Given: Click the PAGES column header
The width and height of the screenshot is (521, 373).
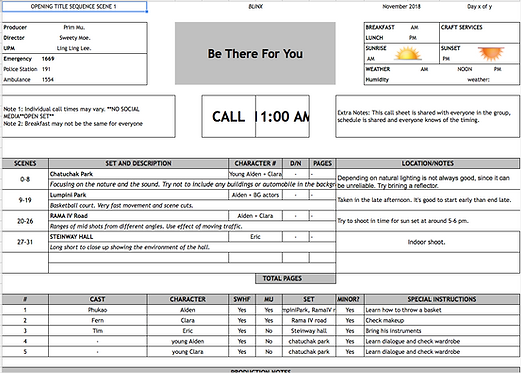Looking at the screenshot, I should click(x=322, y=163).
